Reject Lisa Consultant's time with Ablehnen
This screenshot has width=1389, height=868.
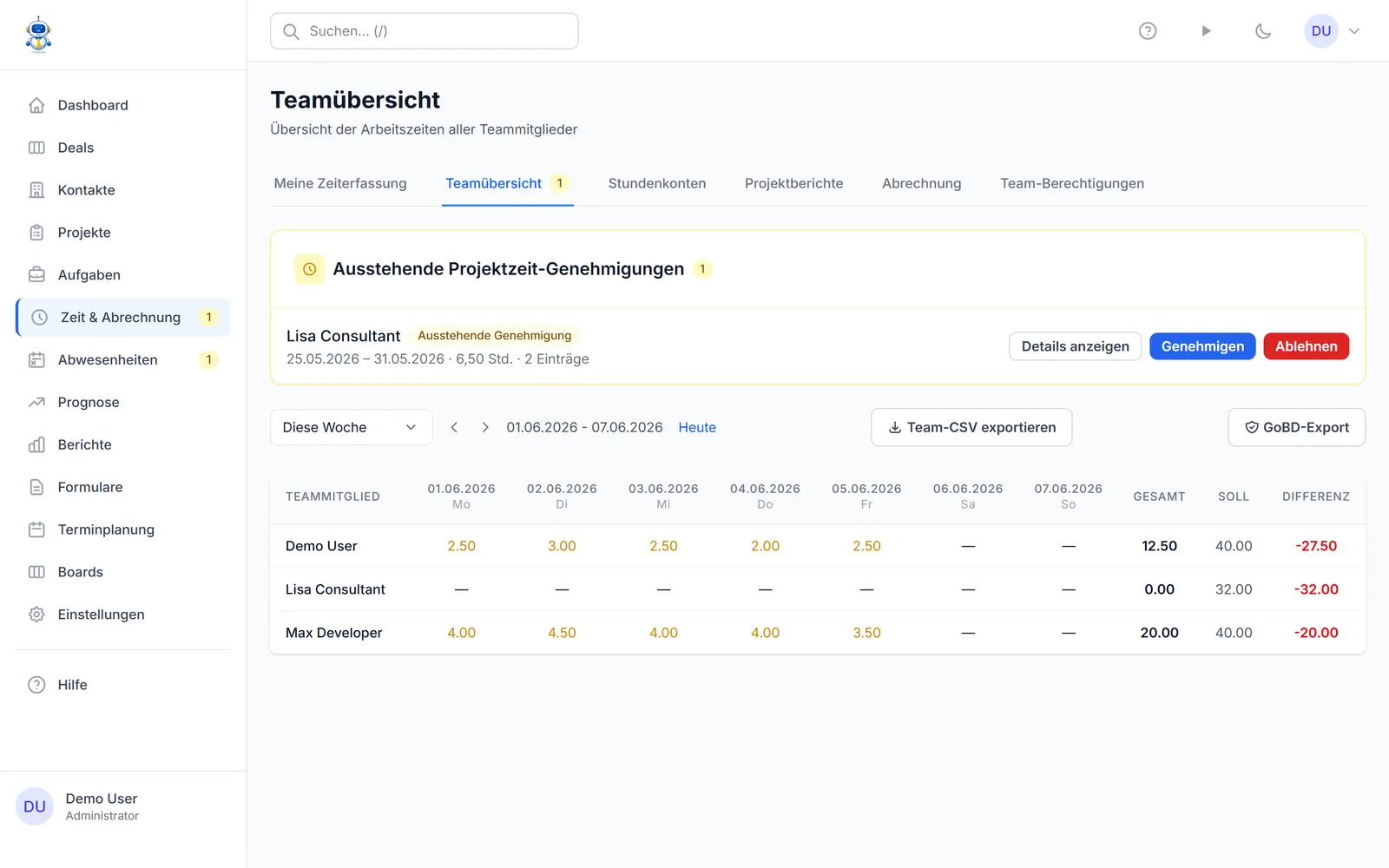click(1307, 346)
